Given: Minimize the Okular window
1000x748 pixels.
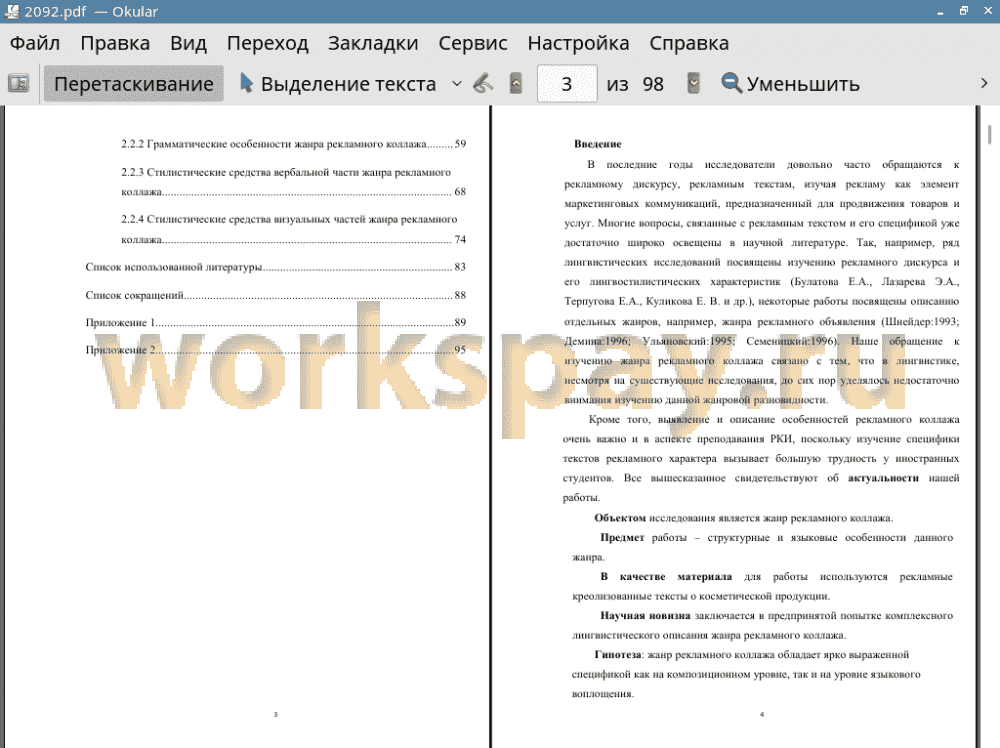Looking at the screenshot, I should [x=940, y=11].
